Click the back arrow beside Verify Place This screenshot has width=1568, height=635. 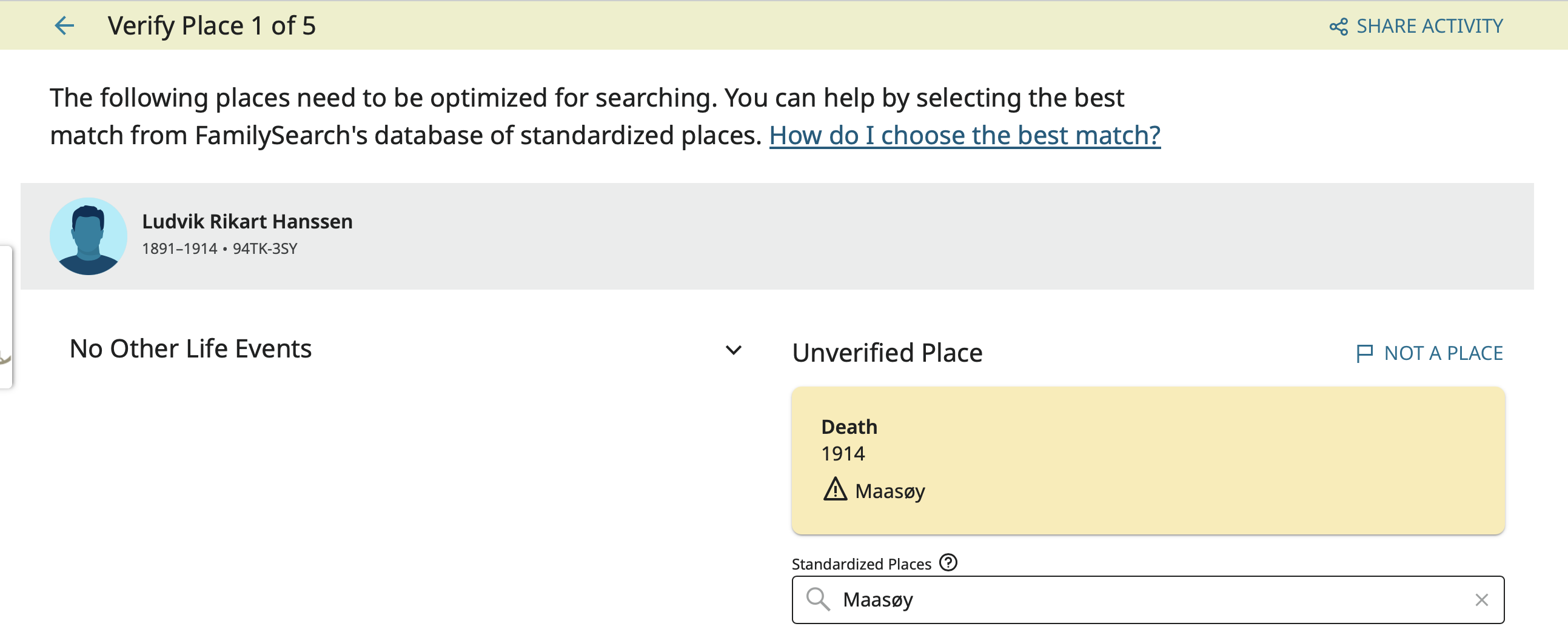click(64, 25)
